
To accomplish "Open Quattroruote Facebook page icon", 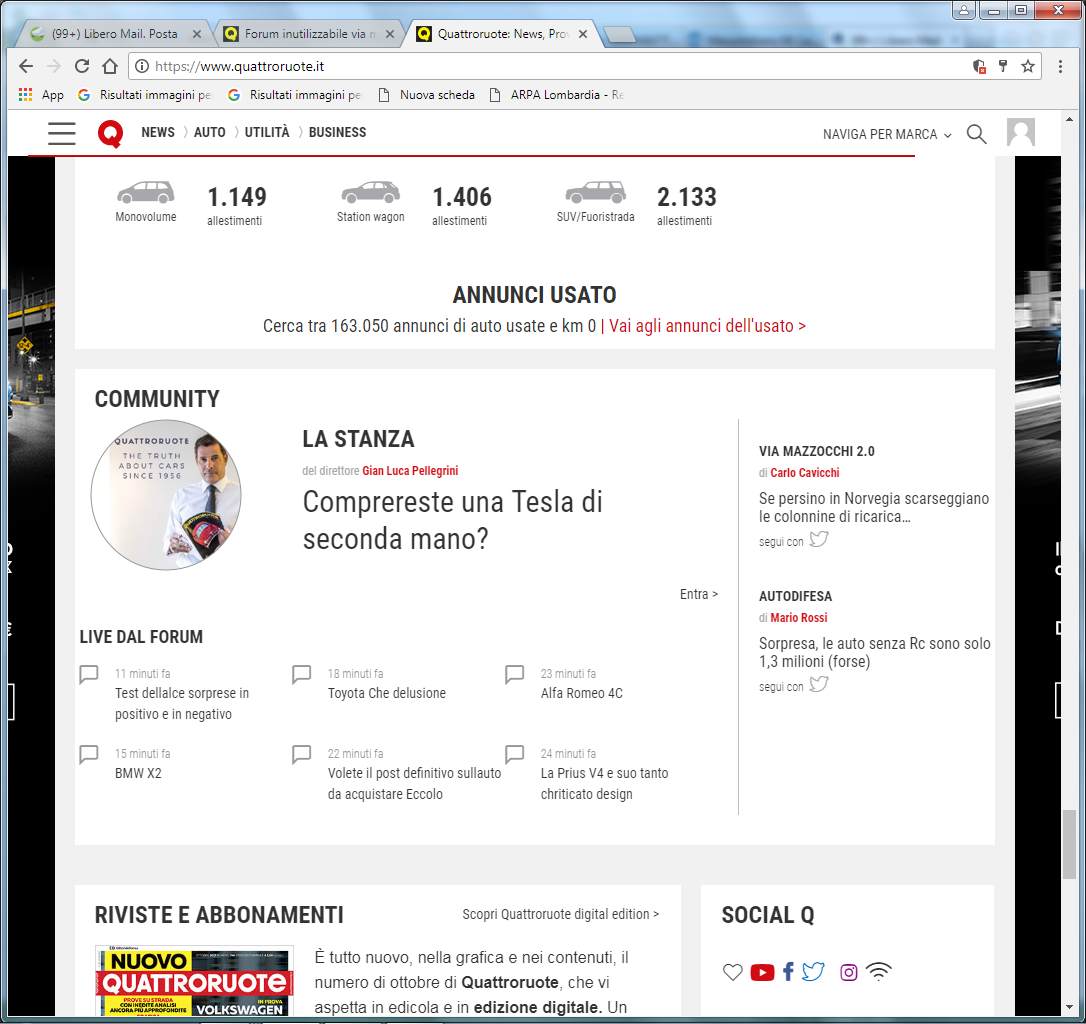I will tap(788, 972).
